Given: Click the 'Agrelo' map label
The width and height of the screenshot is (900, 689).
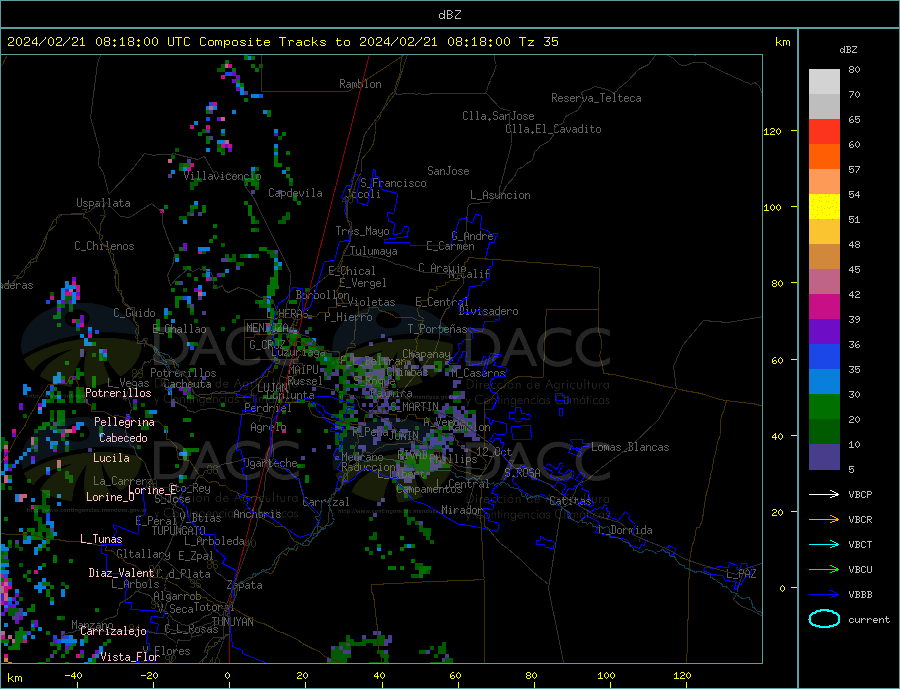Looking at the screenshot, I should coord(269,428).
